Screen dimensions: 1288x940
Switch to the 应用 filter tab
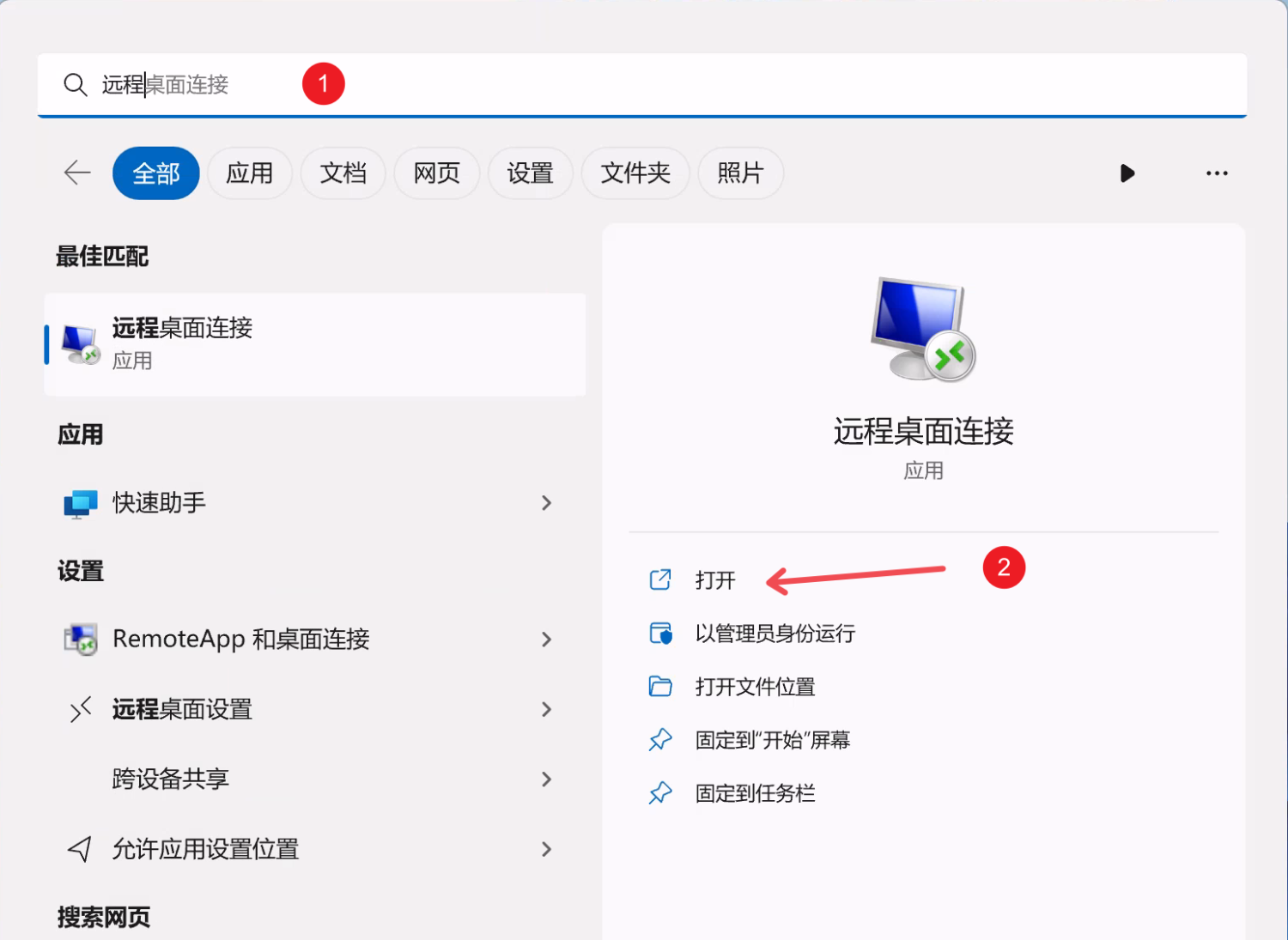(x=250, y=173)
